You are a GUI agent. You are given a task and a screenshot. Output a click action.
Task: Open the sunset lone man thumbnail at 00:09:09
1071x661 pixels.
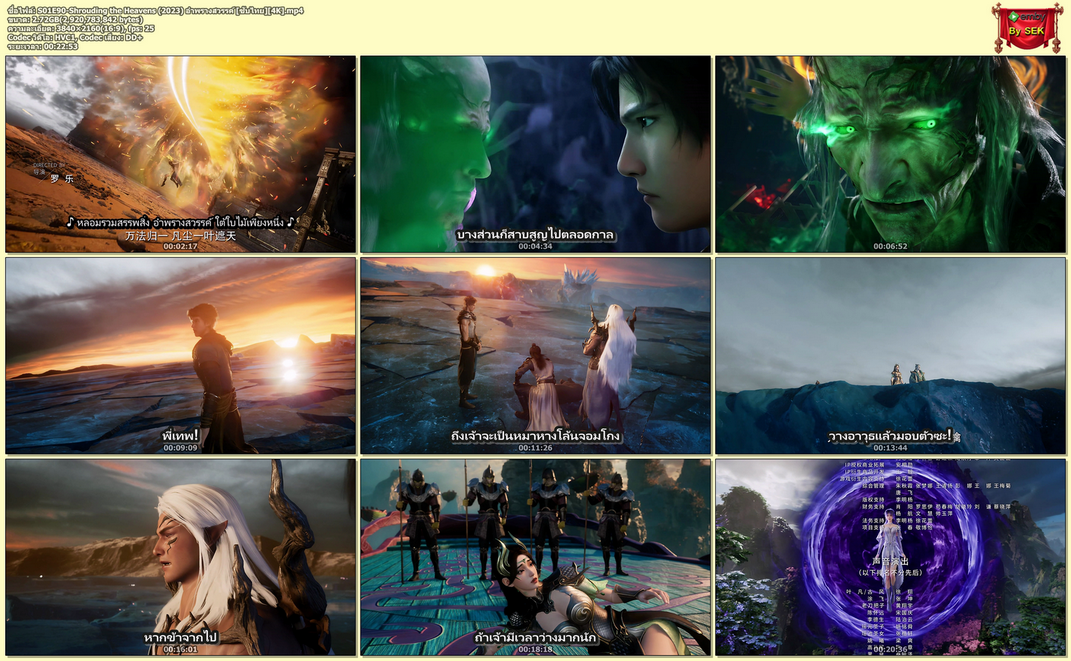click(180, 356)
